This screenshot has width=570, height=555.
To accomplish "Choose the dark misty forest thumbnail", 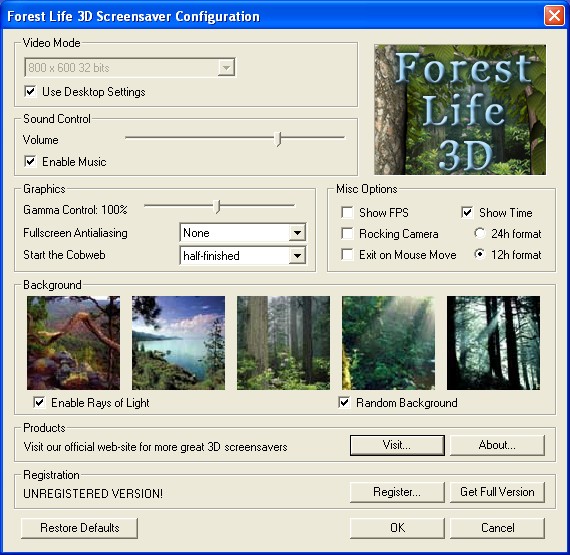I will tap(493, 342).
